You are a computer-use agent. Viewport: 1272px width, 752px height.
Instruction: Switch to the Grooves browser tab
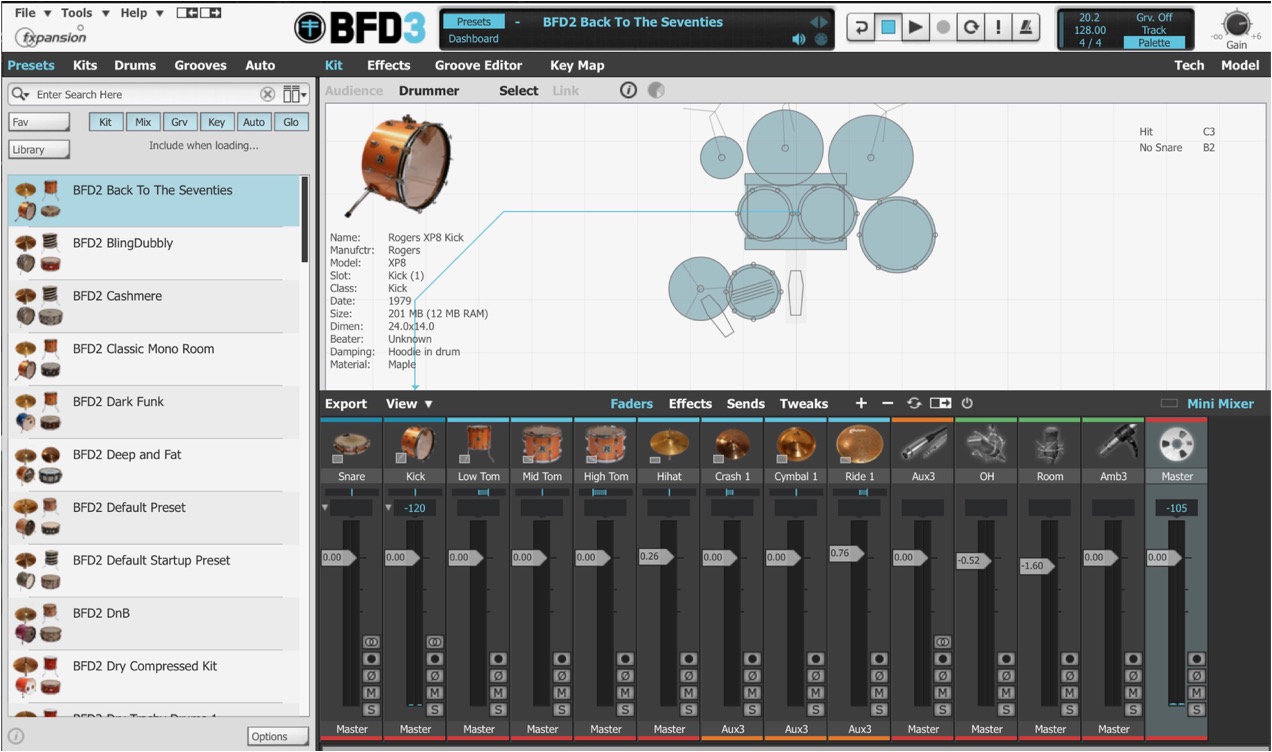200,65
